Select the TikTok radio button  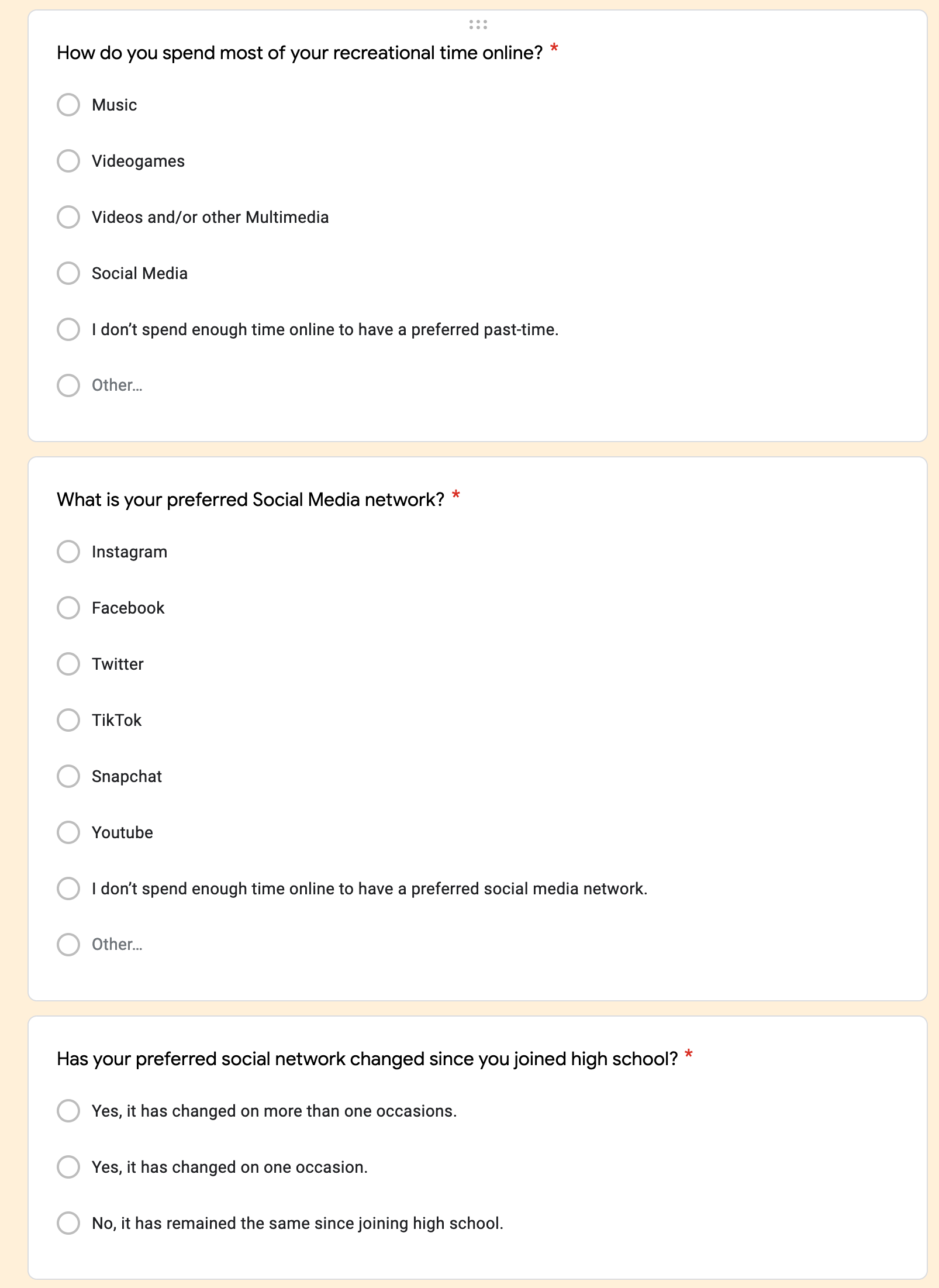[68, 720]
